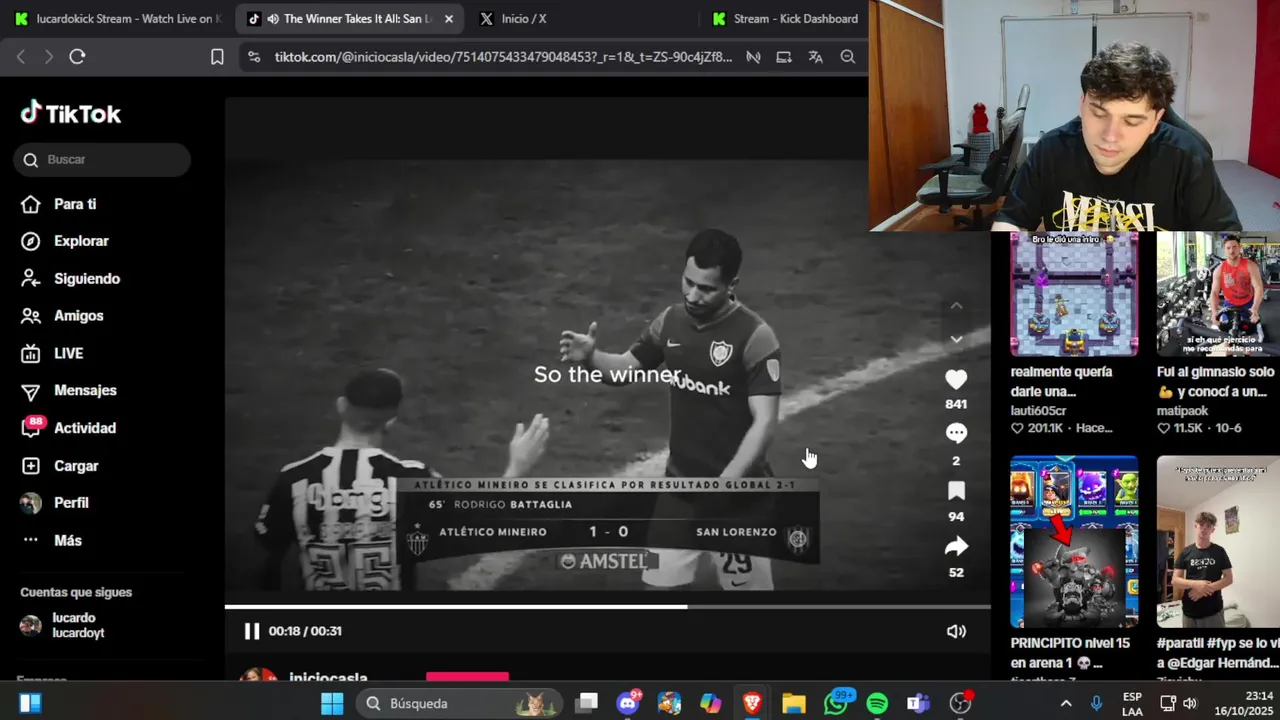The width and height of the screenshot is (1280, 720).
Task: Click the taskbar Búsqueda search box
Action: coord(459,704)
